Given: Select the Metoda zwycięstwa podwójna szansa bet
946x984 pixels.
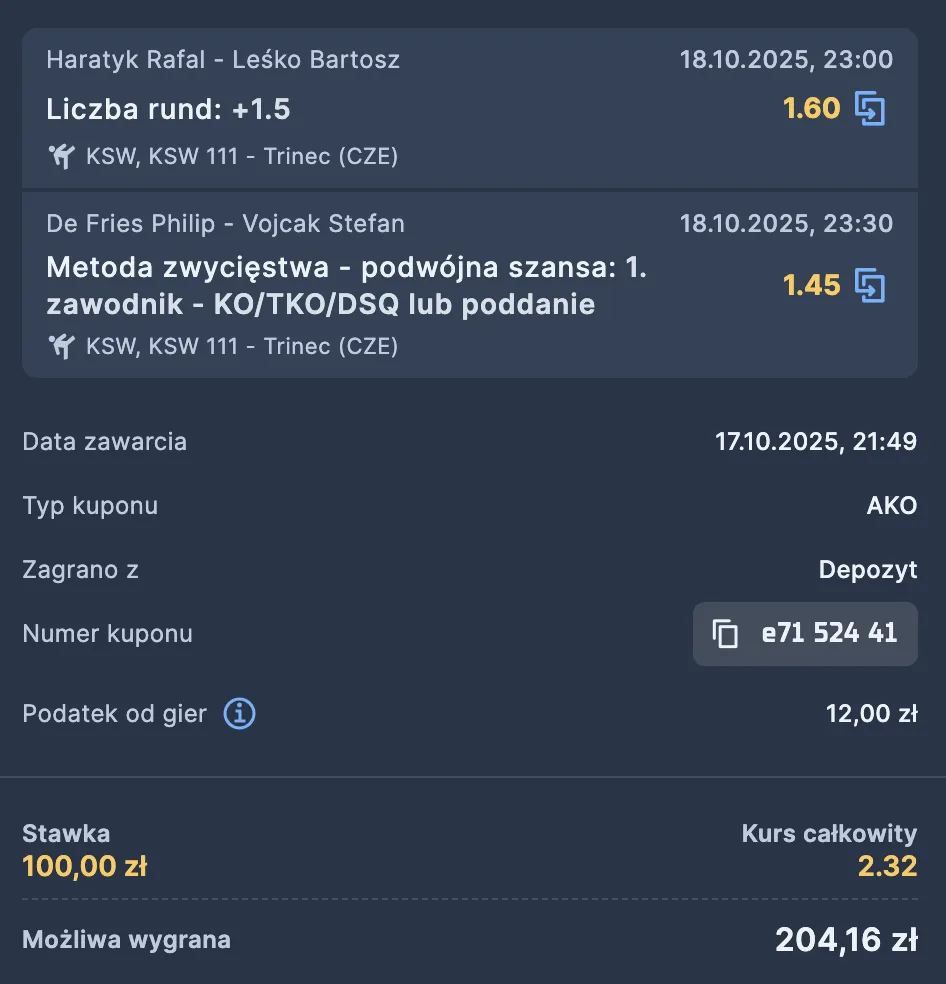Looking at the screenshot, I should pyautogui.click(x=346, y=286).
